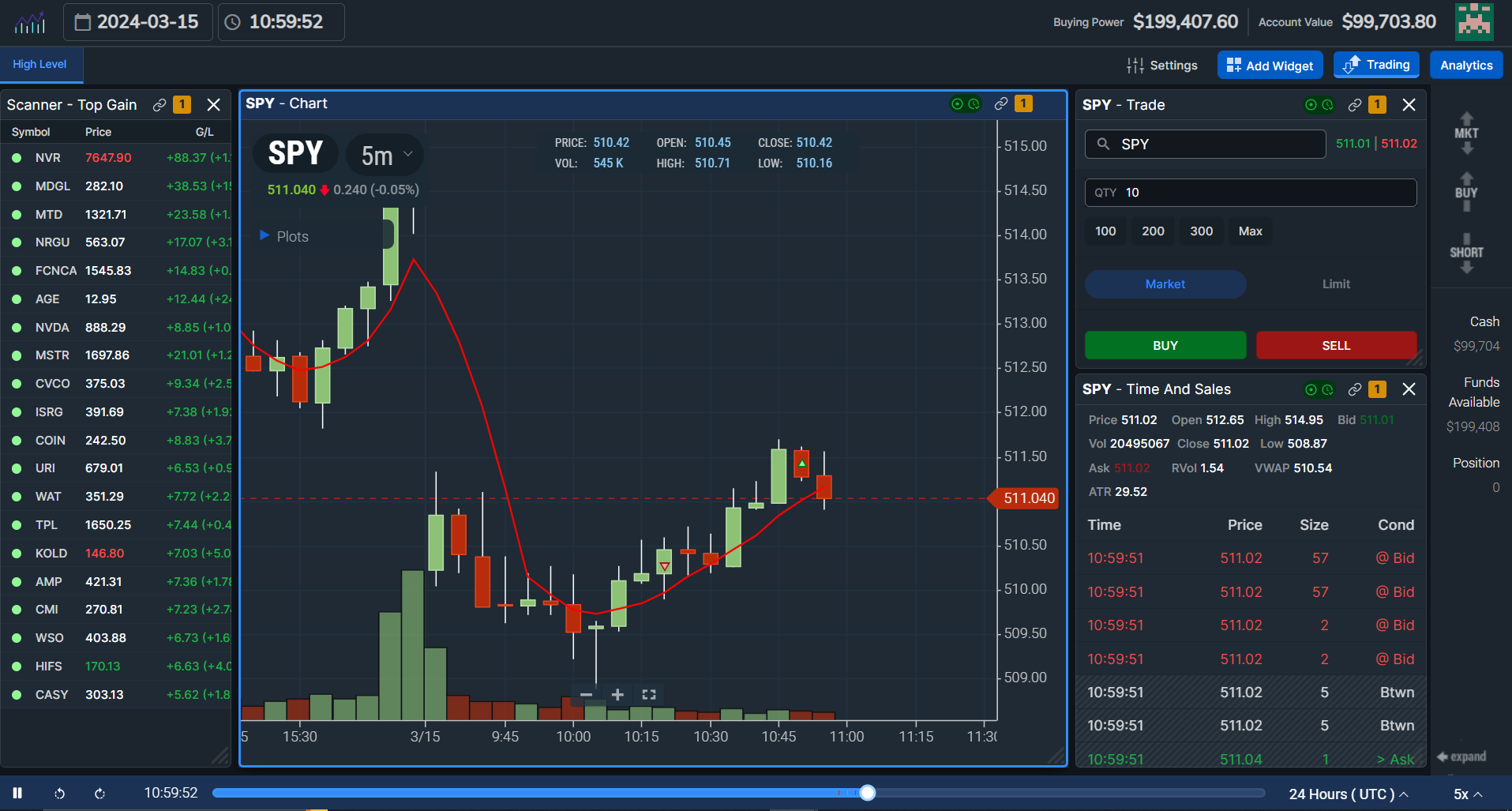Click the SHORT icon in the right sidebar
The height and width of the screenshot is (811, 1512).
tap(1466, 253)
